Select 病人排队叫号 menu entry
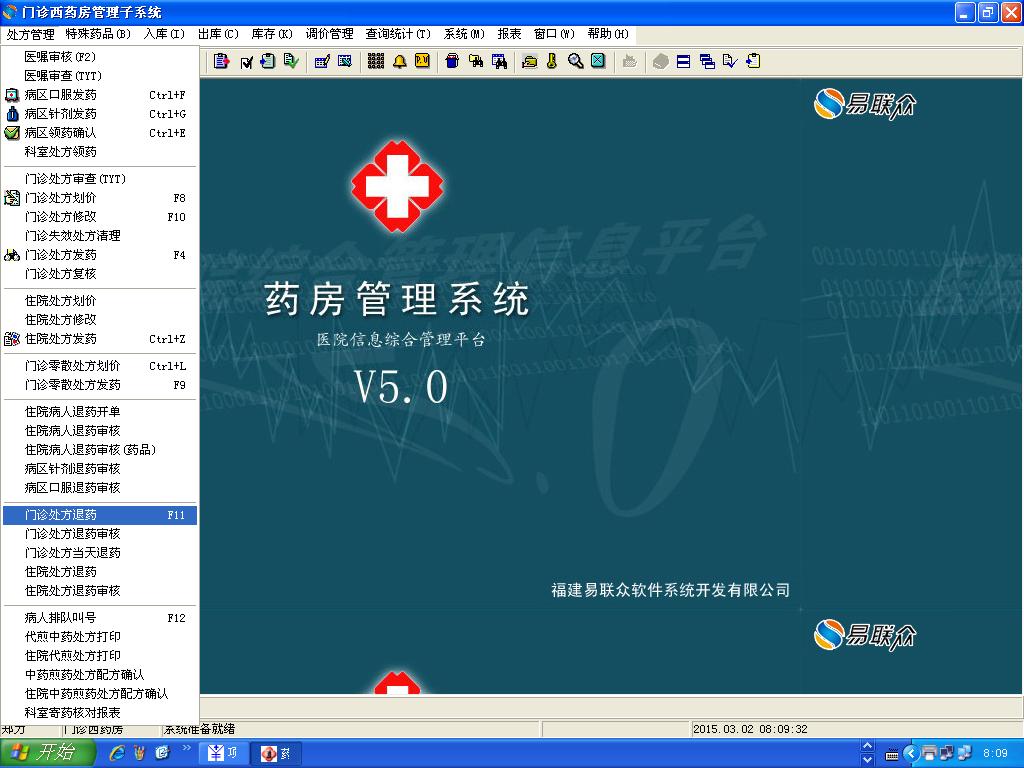 [x=100, y=617]
